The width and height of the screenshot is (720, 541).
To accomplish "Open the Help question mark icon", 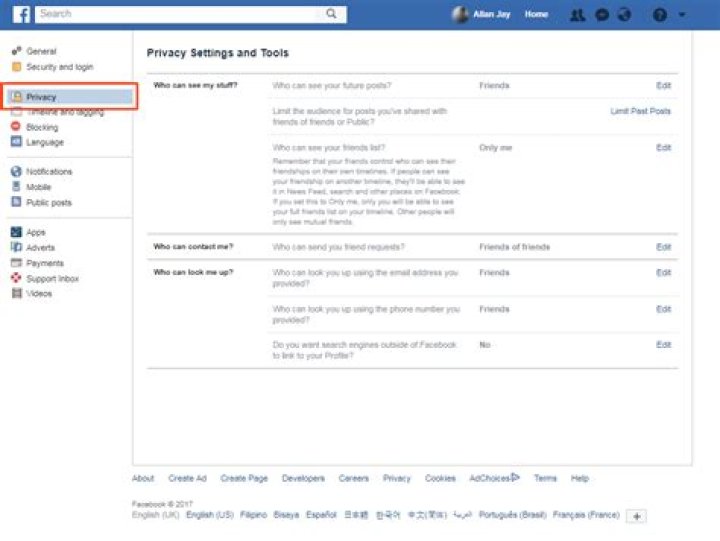I will point(659,15).
